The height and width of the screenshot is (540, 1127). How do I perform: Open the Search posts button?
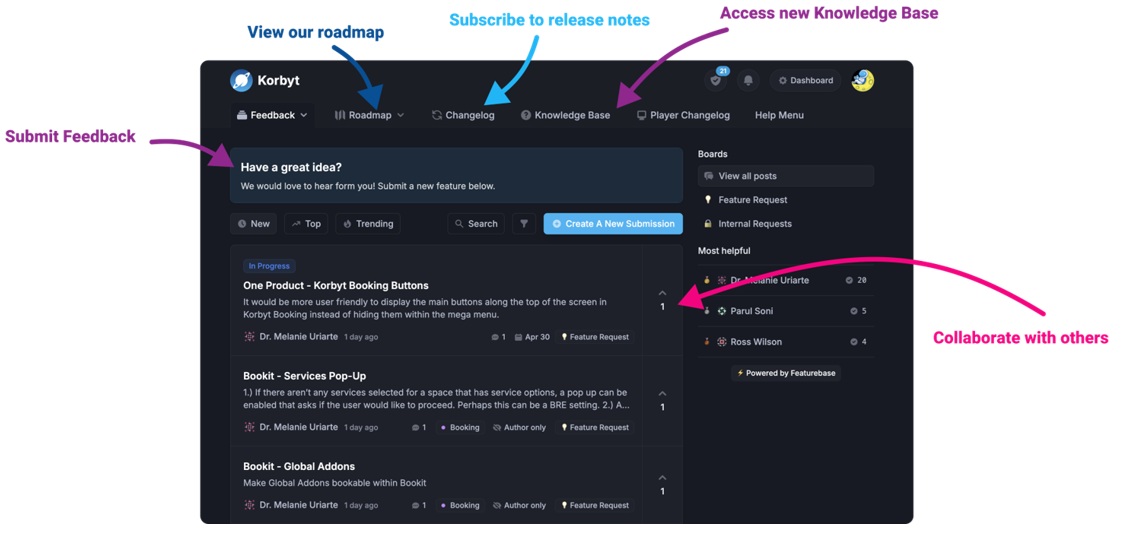click(475, 224)
